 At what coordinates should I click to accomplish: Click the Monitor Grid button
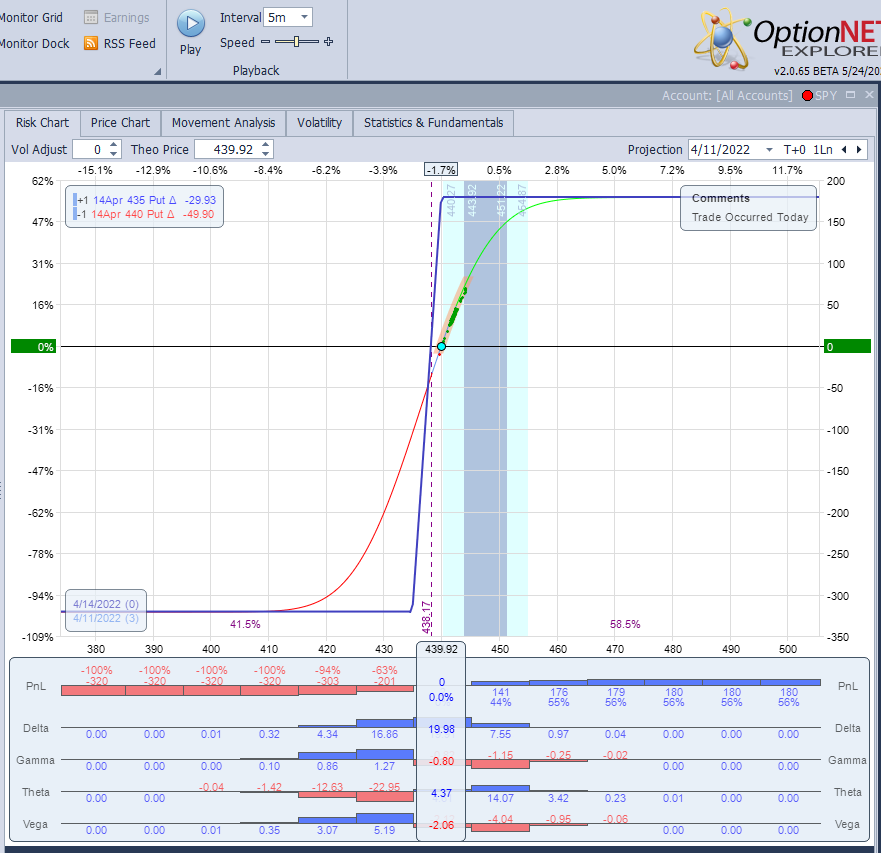31,17
